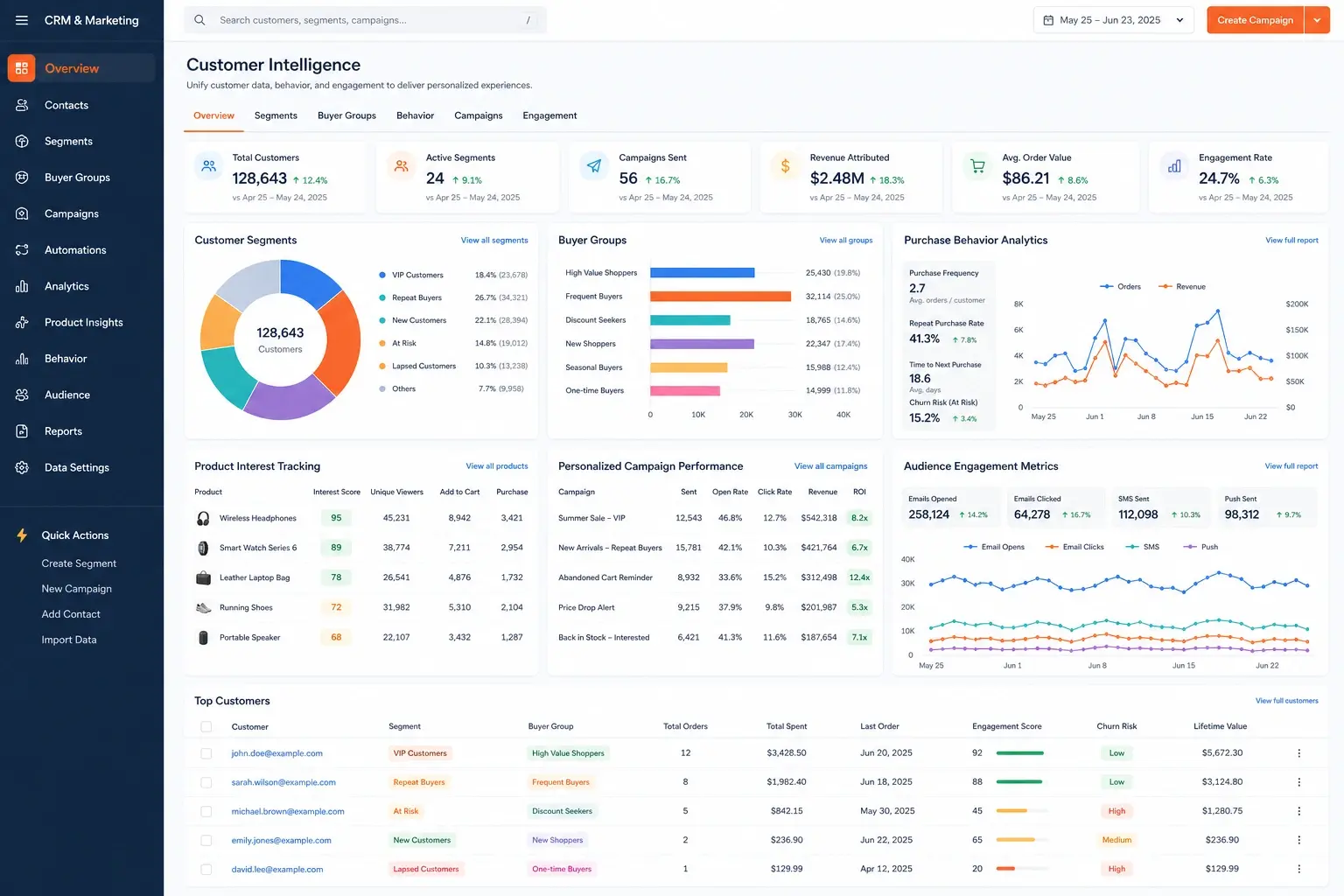1344x896 pixels.
Task: Click the Behavior sidebar icon
Action: (22, 359)
